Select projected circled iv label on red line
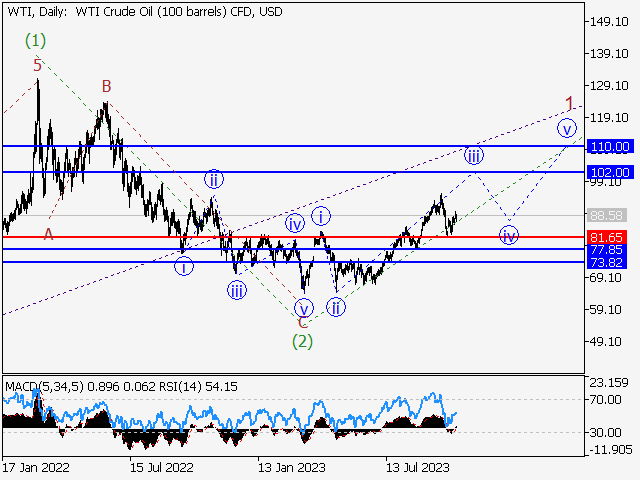Viewport: 640px width, 480px height. pos(509,236)
